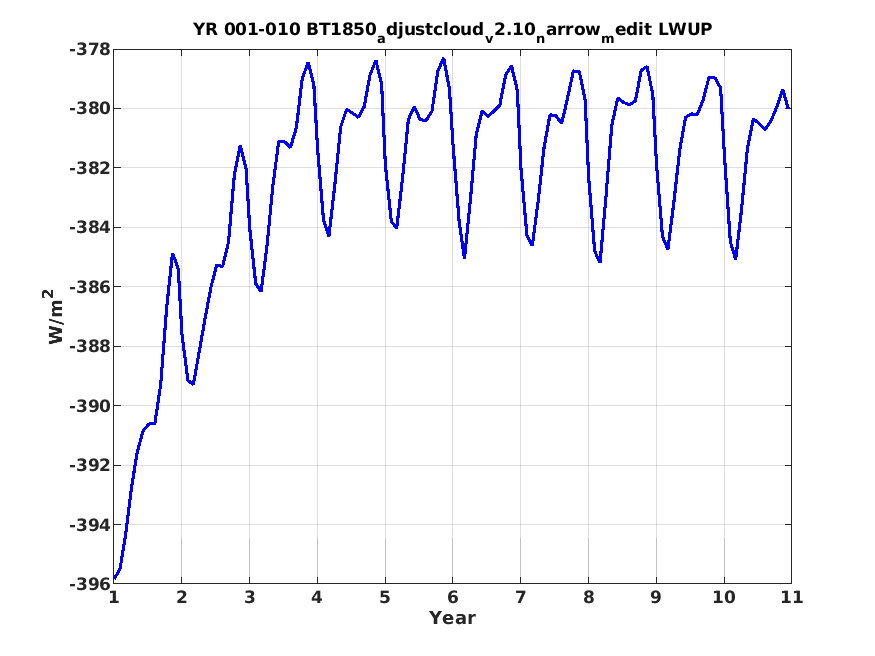
Task: Click the x-axis tick label 11
Action: 792,597
